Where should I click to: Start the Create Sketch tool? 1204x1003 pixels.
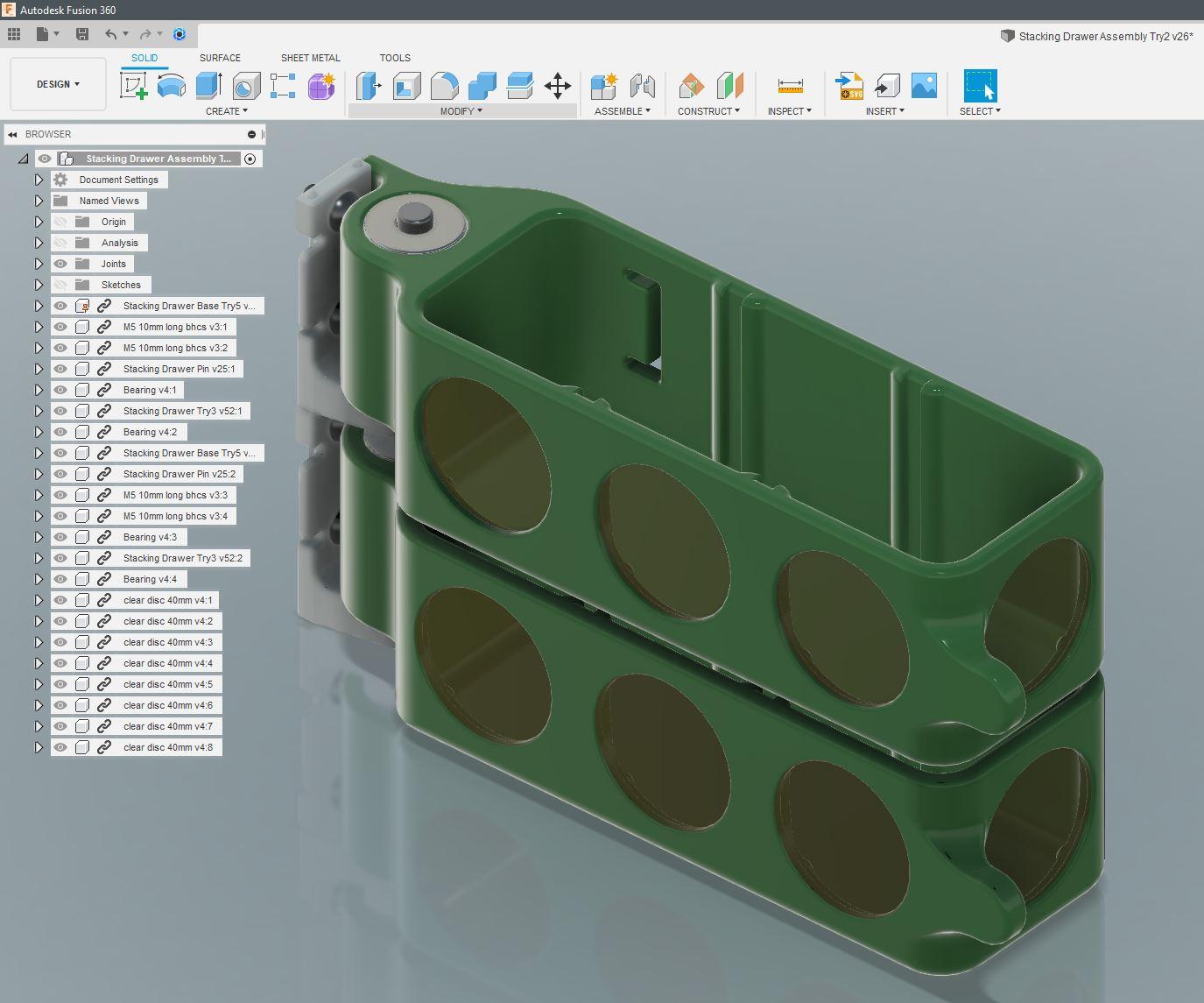pyautogui.click(x=133, y=86)
